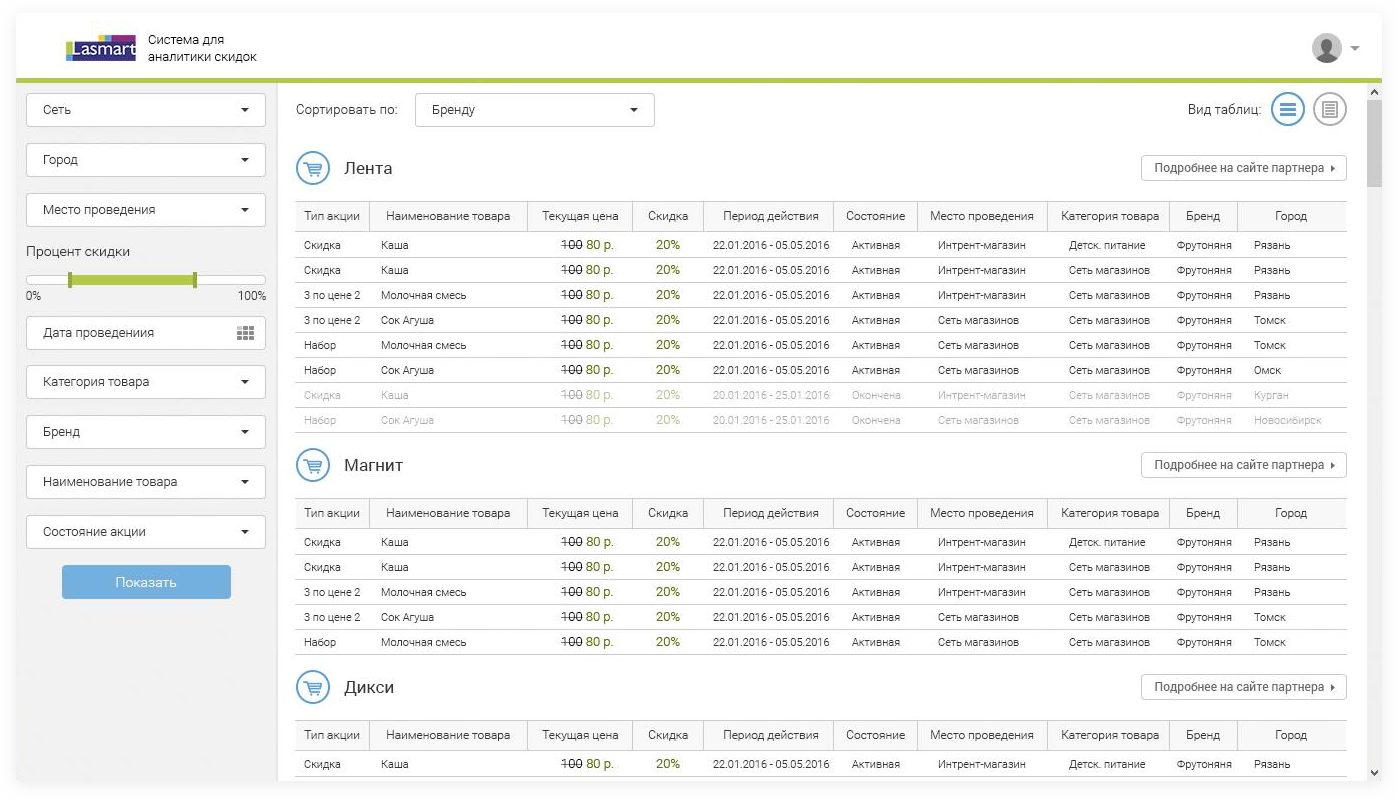Click Курган city in ended Лента row
The height and width of the screenshot is (800, 1398).
(x=1271, y=395)
